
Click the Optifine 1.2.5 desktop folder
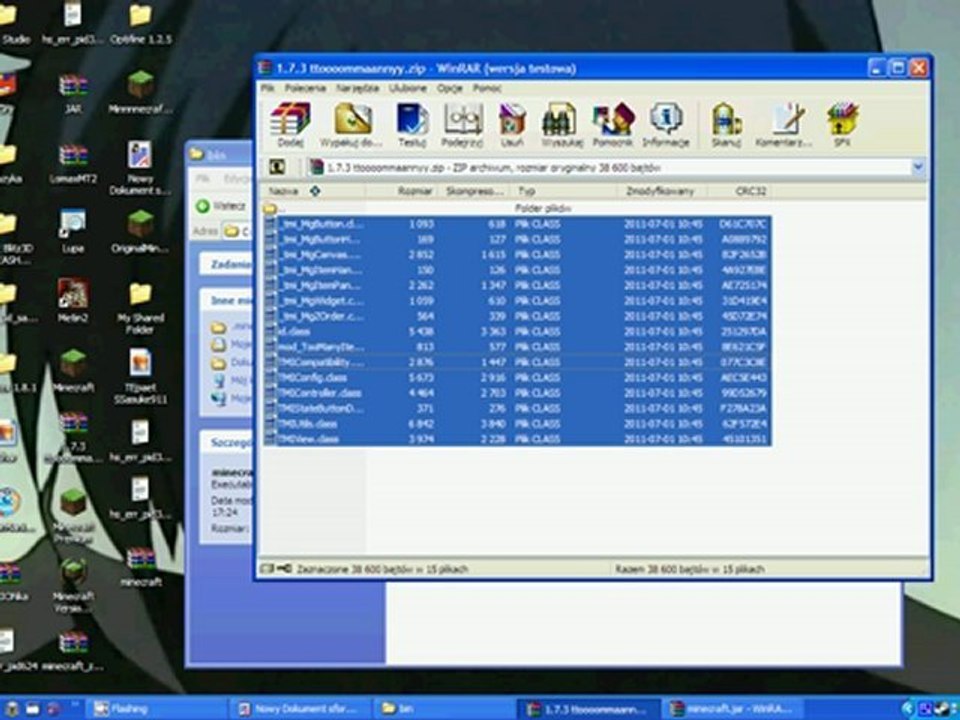pos(141,23)
